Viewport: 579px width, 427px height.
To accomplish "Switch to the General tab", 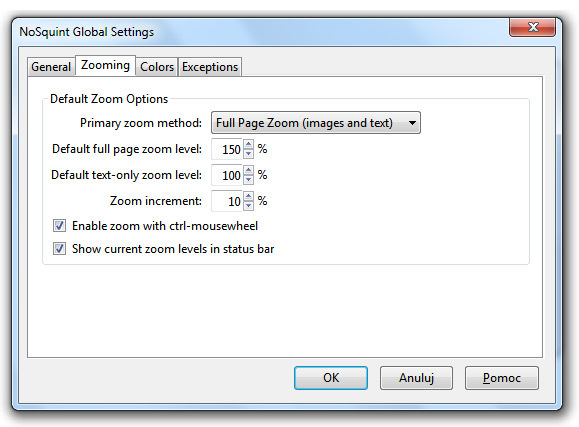I will pyautogui.click(x=51, y=67).
